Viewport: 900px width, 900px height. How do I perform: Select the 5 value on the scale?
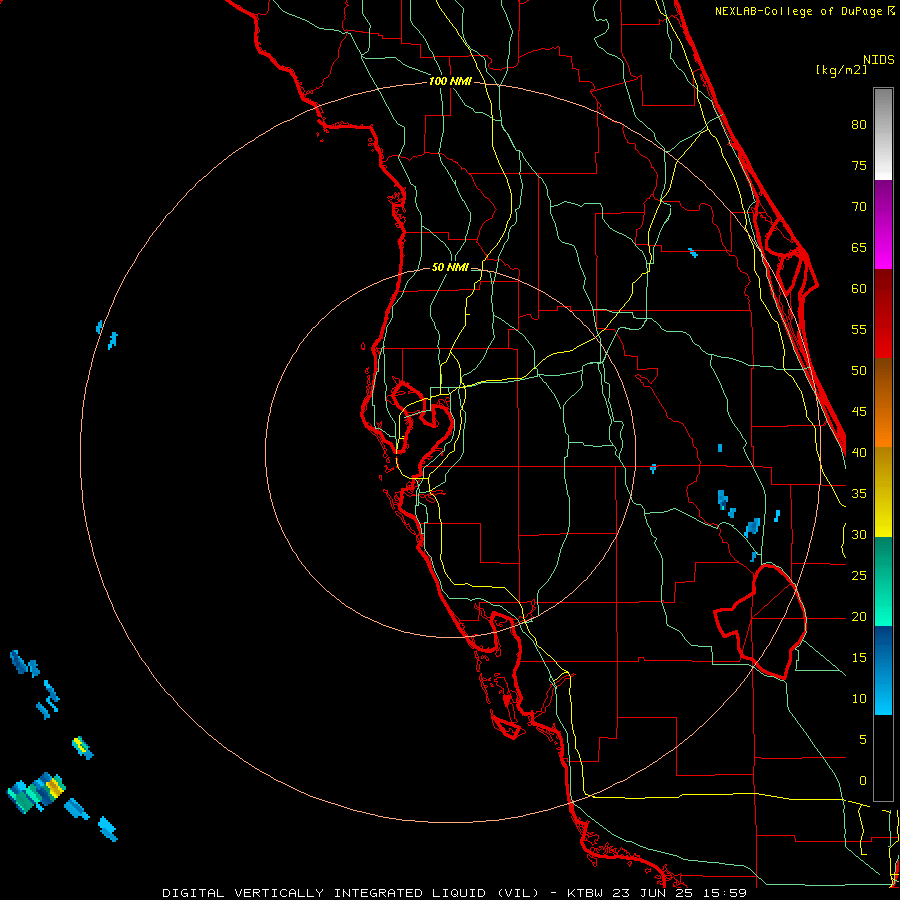863,739
